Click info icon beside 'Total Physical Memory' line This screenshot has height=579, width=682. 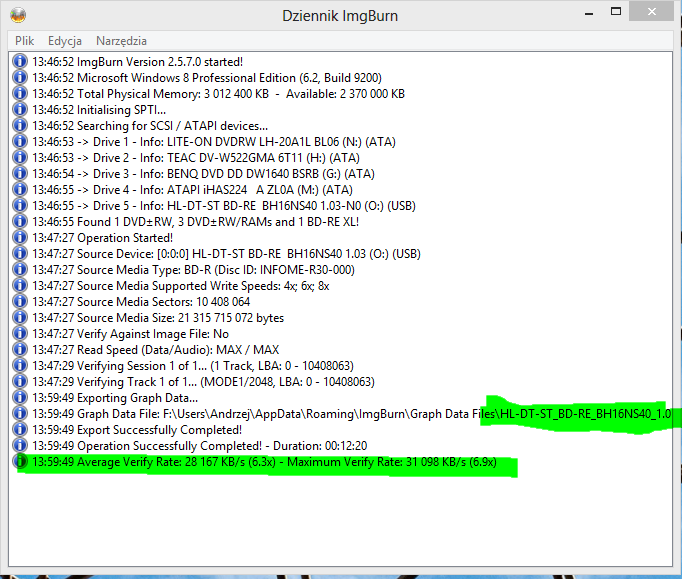coord(20,94)
